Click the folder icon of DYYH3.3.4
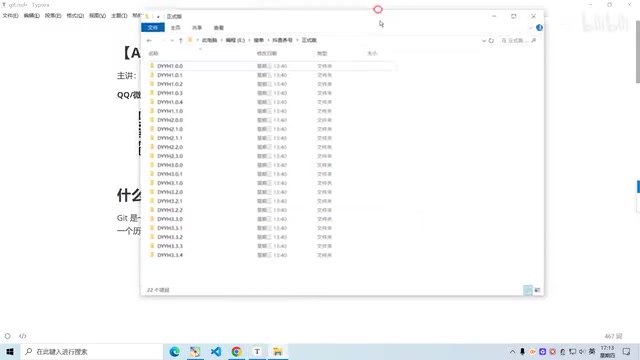Image resolution: width=640 pixels, height=360 pixels. (x=152, y=255)
